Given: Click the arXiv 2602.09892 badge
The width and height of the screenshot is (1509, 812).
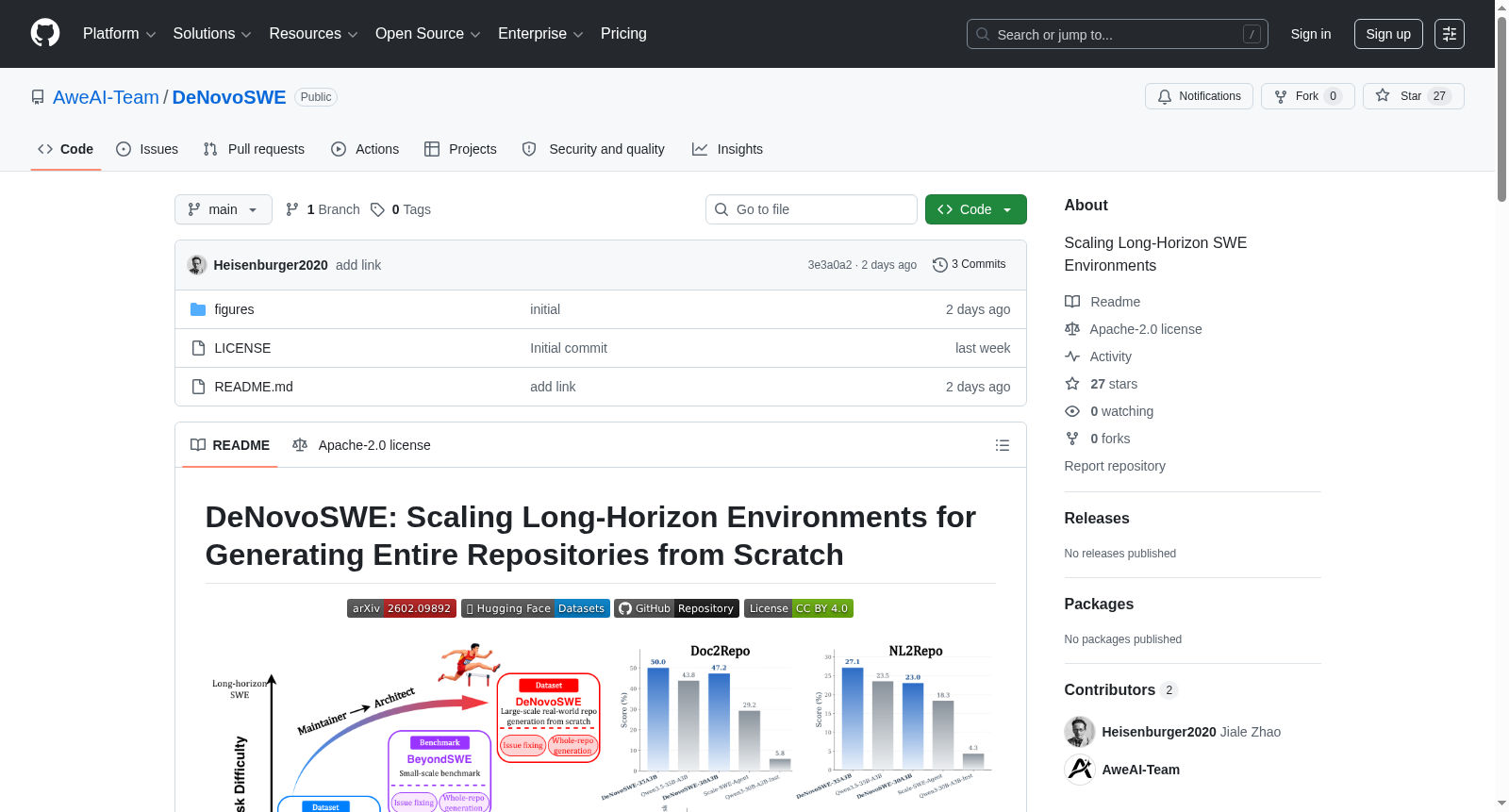Looking at the screenshot, I should pyautogui.click(x=402, y=608).
